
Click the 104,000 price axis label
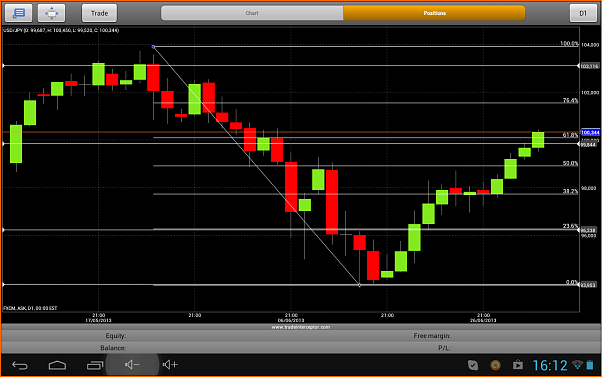click(590, 45)
